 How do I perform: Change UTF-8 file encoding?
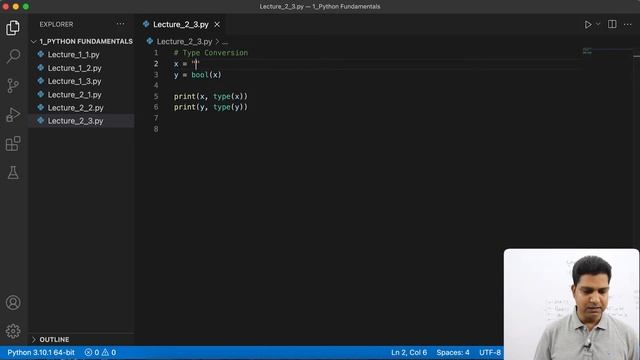click(489, 352)
